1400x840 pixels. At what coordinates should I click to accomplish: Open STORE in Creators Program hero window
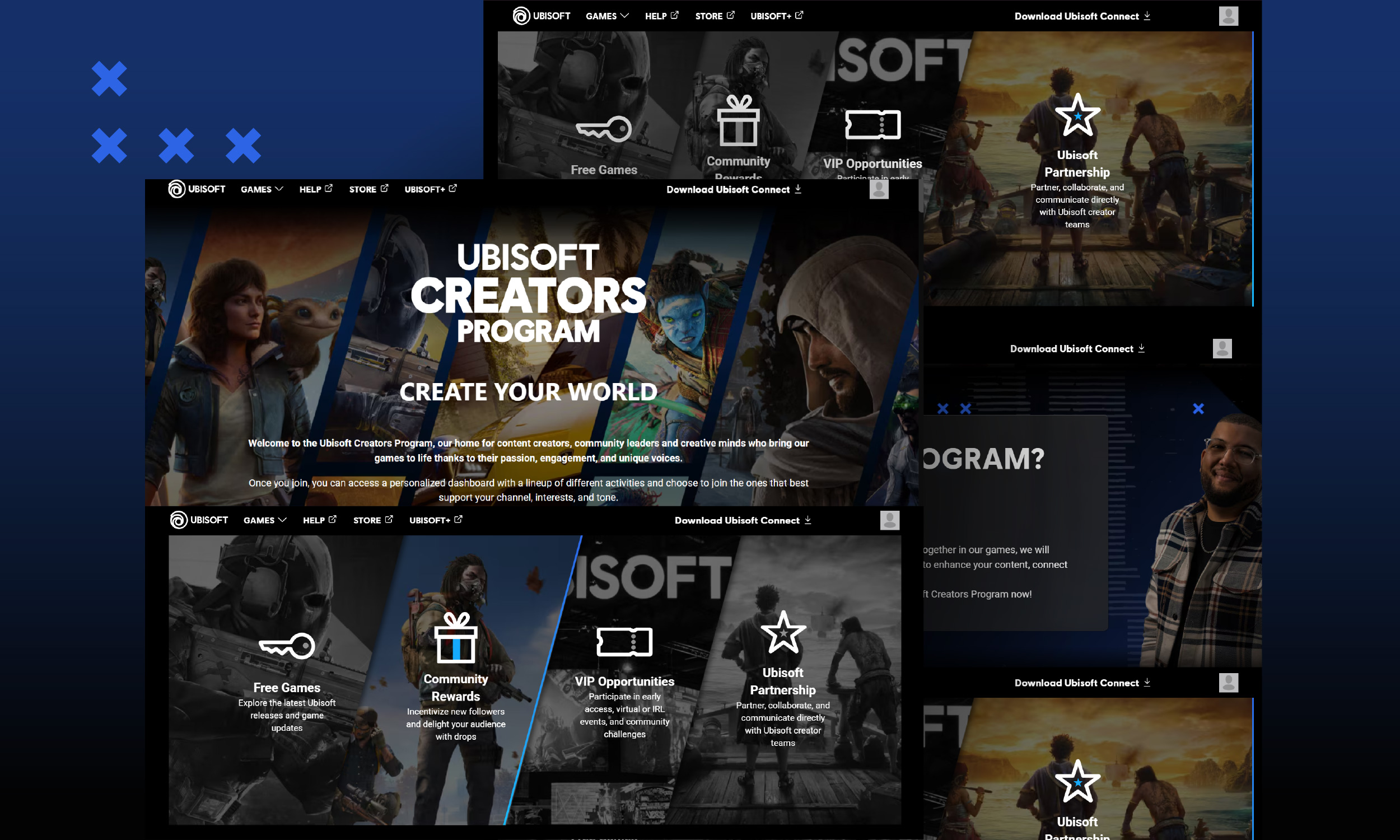(368, 189)
